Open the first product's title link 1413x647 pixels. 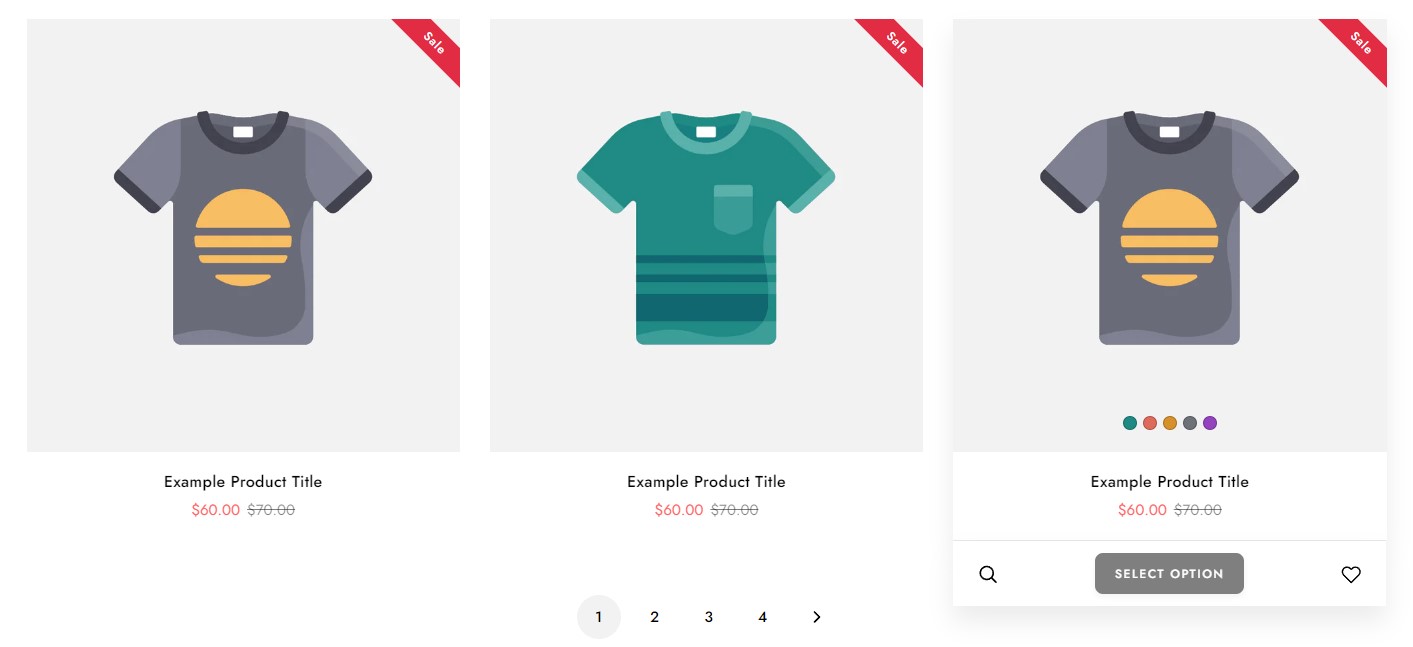click(243, 482)
